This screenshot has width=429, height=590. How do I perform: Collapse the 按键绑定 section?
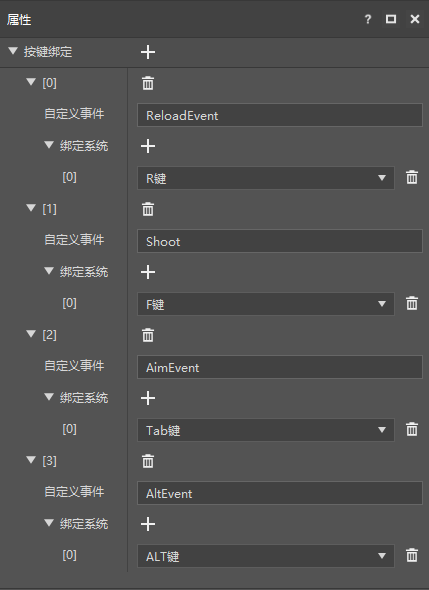[x=13, y=51]
